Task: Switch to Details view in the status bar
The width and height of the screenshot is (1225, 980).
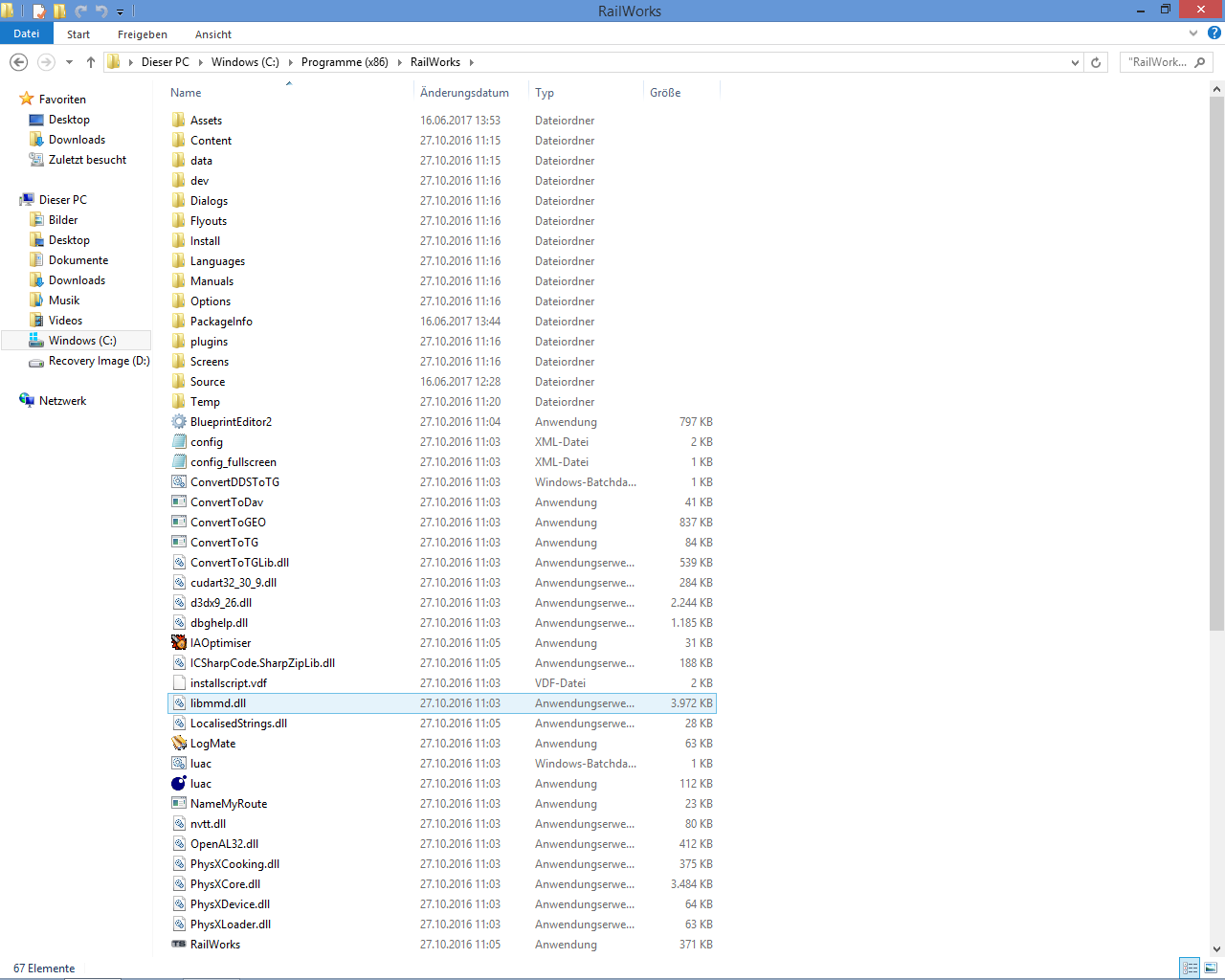Action: tap(1190, 968)
